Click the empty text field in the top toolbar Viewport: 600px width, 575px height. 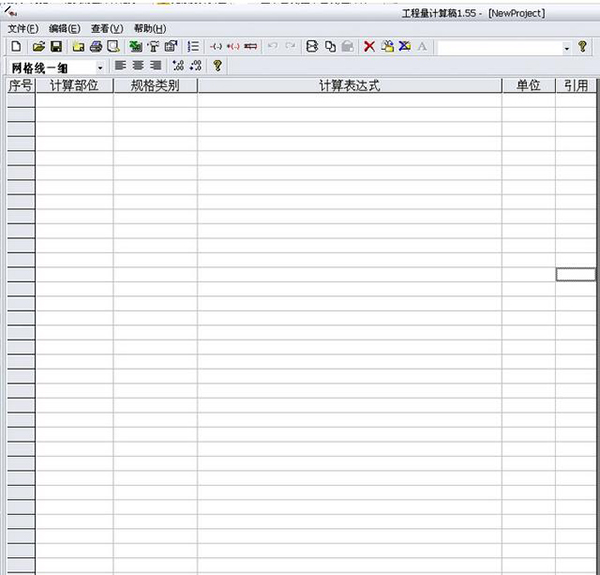coord(498,47)
